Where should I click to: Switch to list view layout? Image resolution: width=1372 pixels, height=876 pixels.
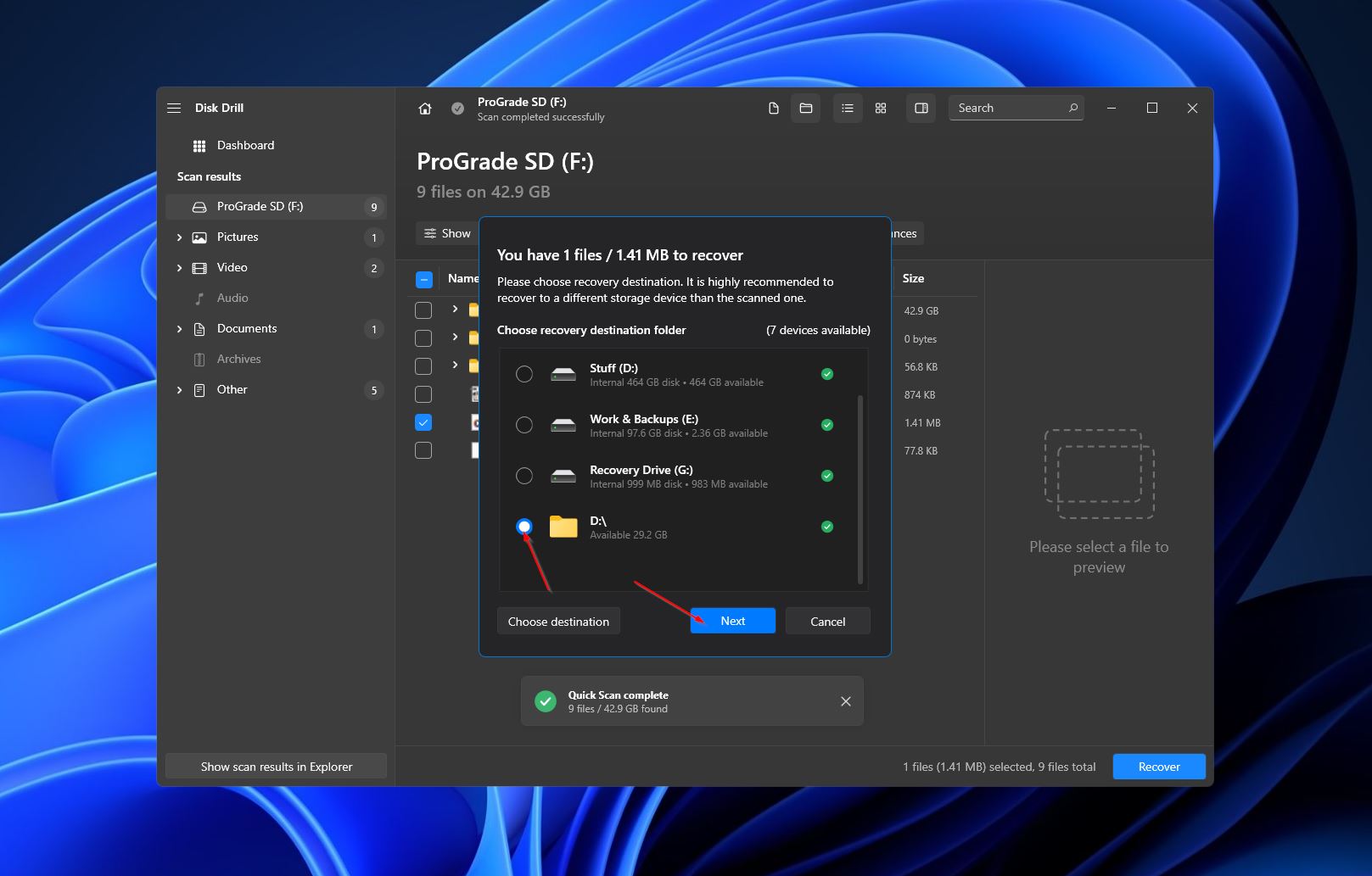click(847, 108)
